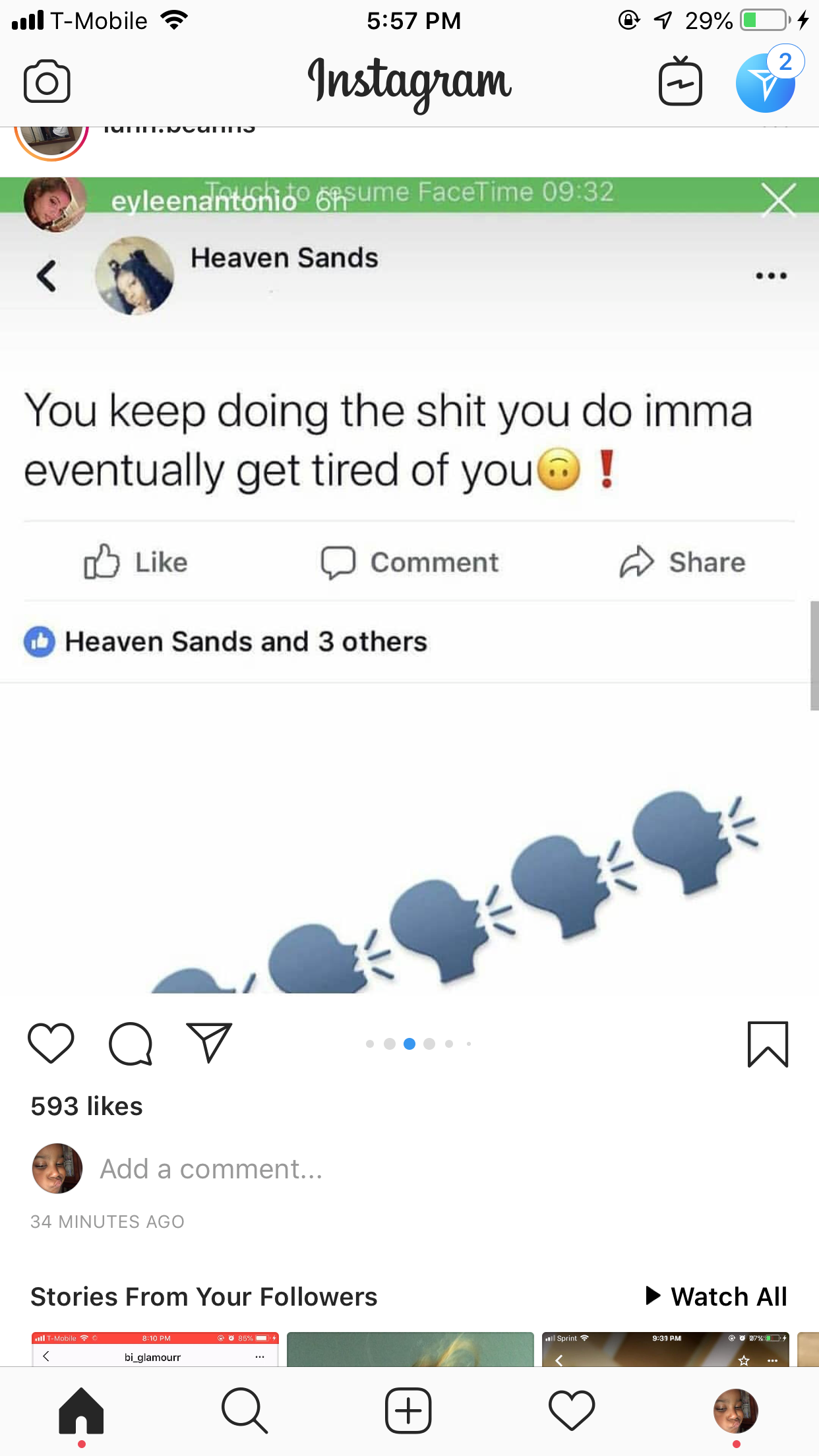Open the camera from the top bar
The width and height of the screenshot is (819, 1456).
click(x=47, y=81)
